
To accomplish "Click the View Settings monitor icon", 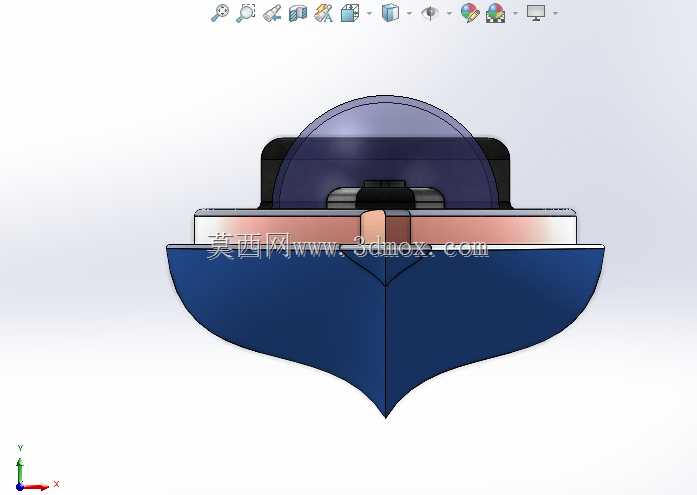I will [536, 13].
